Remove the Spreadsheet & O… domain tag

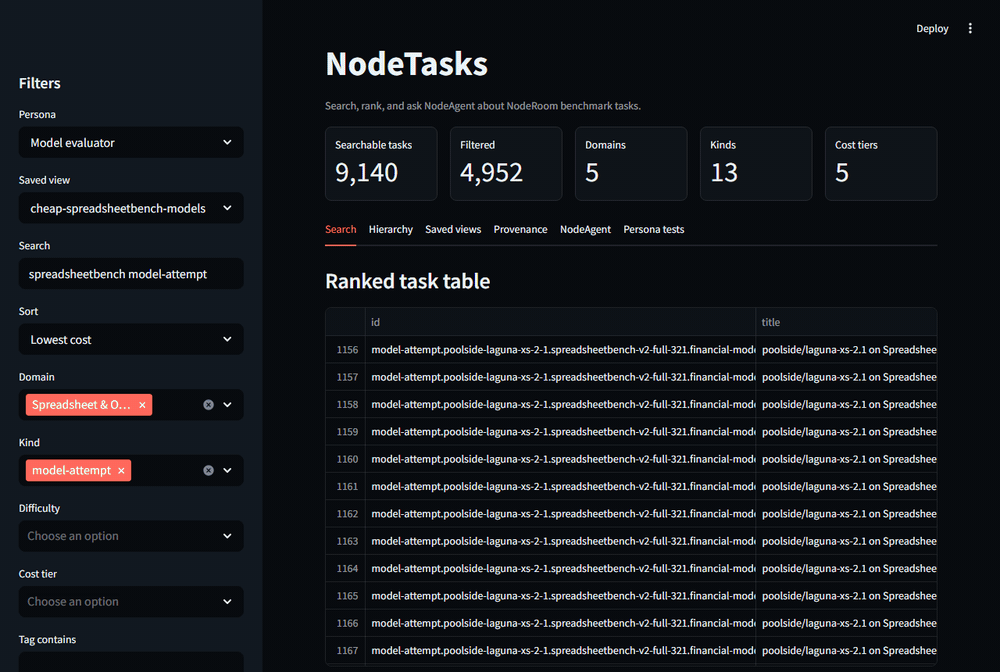click(x=142, y=405)
